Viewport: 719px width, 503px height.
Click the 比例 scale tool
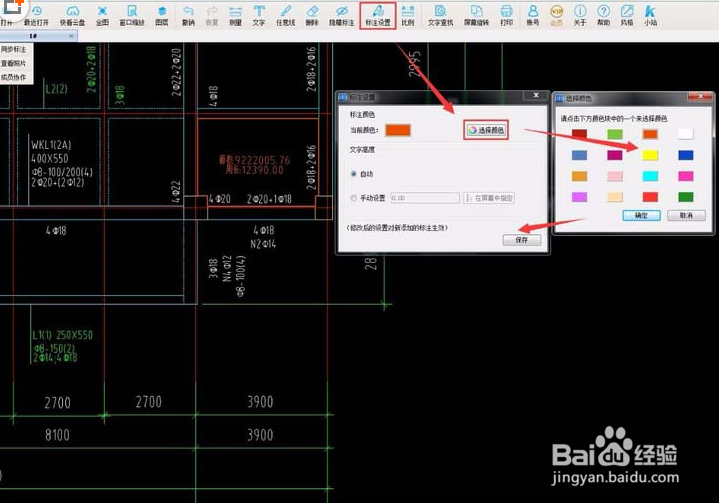[x=408, y=15]
